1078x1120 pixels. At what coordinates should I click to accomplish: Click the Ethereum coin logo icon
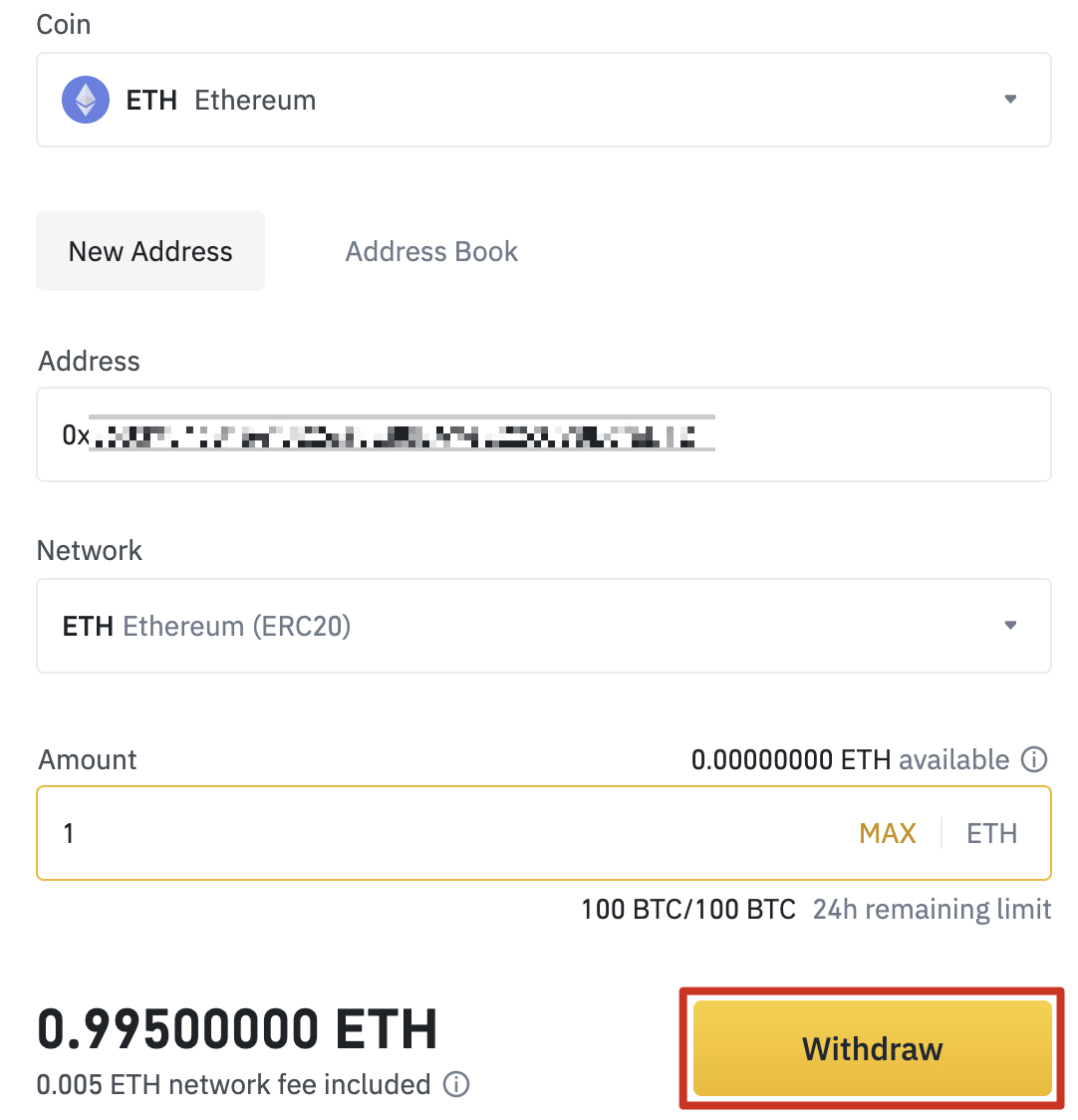(86, 100)
